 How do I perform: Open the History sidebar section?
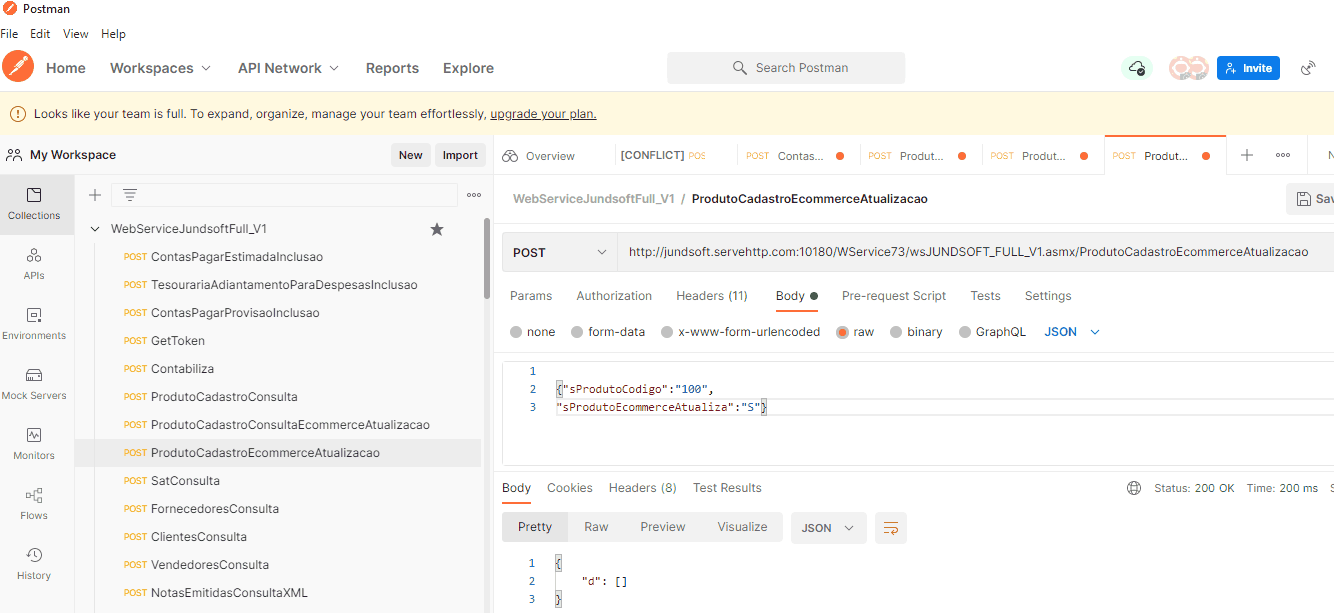(x=34, y=564)
